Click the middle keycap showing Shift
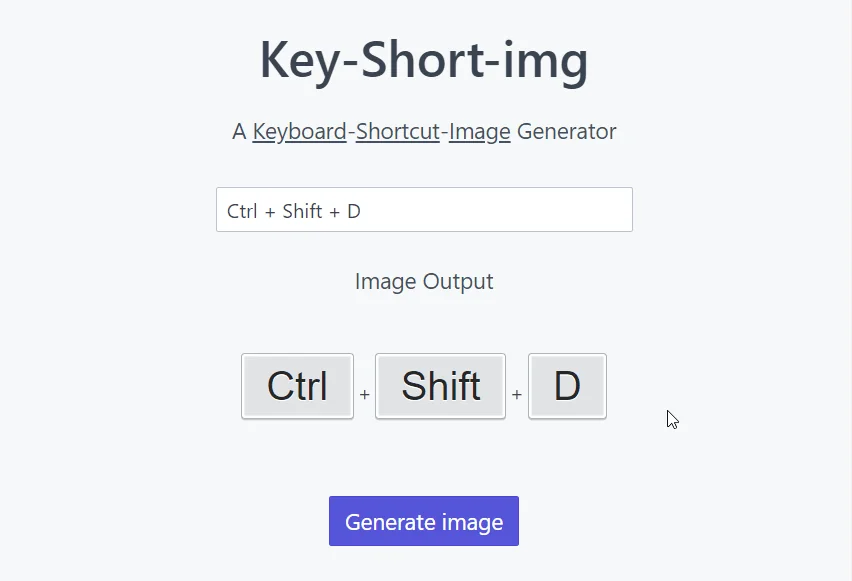 [x=440, y=386]
